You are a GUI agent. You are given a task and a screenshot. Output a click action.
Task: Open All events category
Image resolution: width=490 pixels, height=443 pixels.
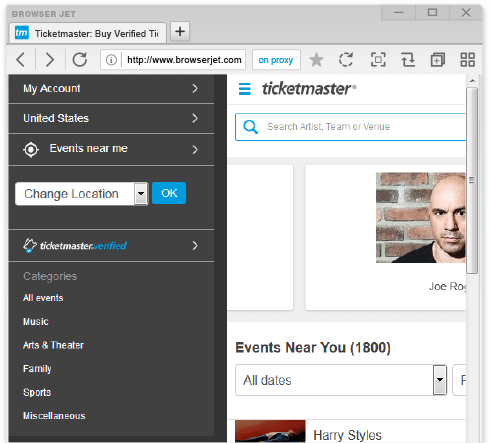43,298
